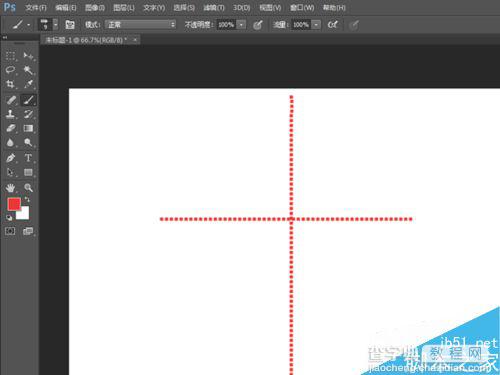500x375 pixels.
Task: Click the flow 100% input field
Action: 301,25
